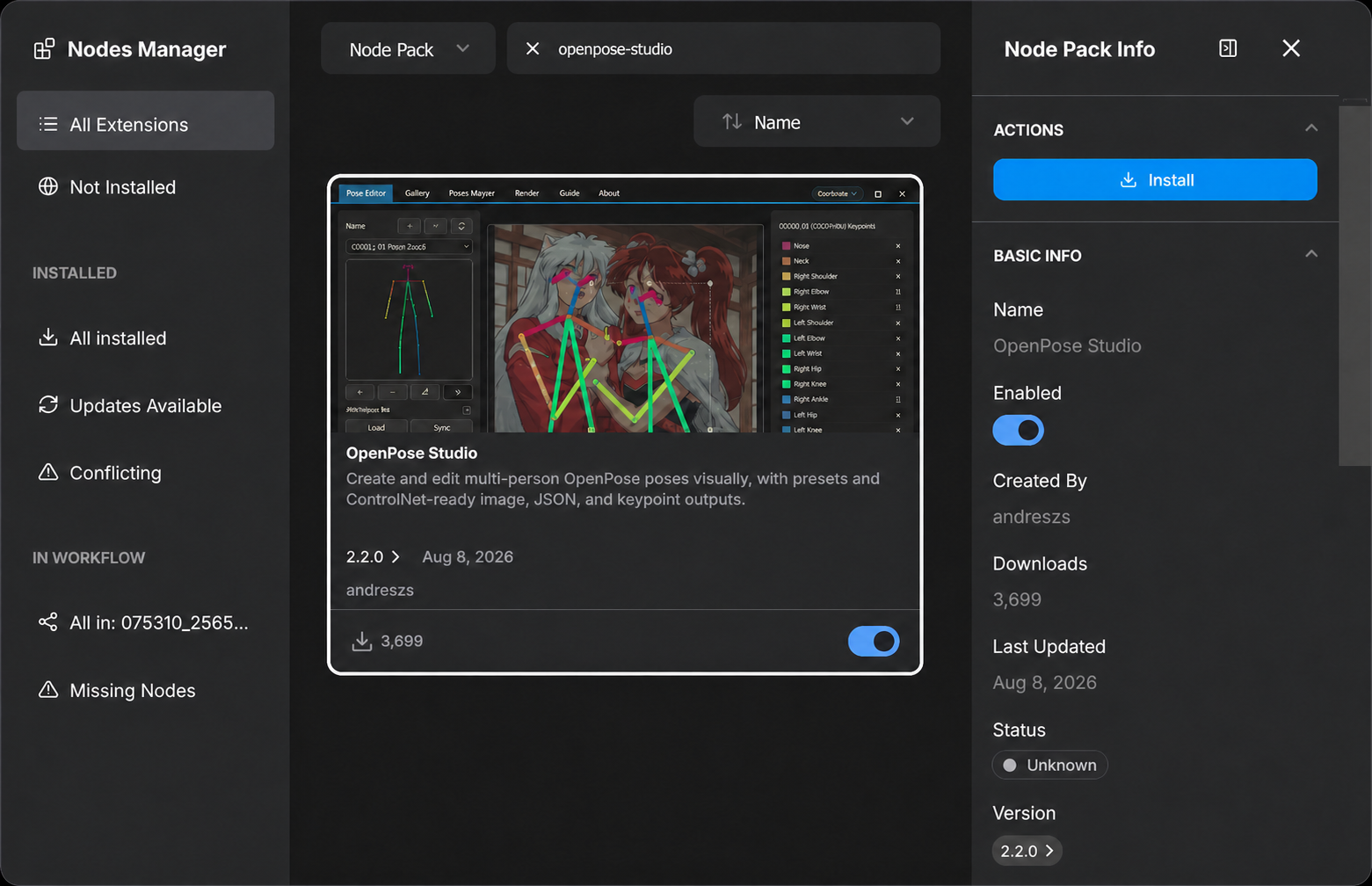Screen dimensions: 1372x886
Task: Open the 2.2.0 version selector on the card
Action: (x=373, y=557)
